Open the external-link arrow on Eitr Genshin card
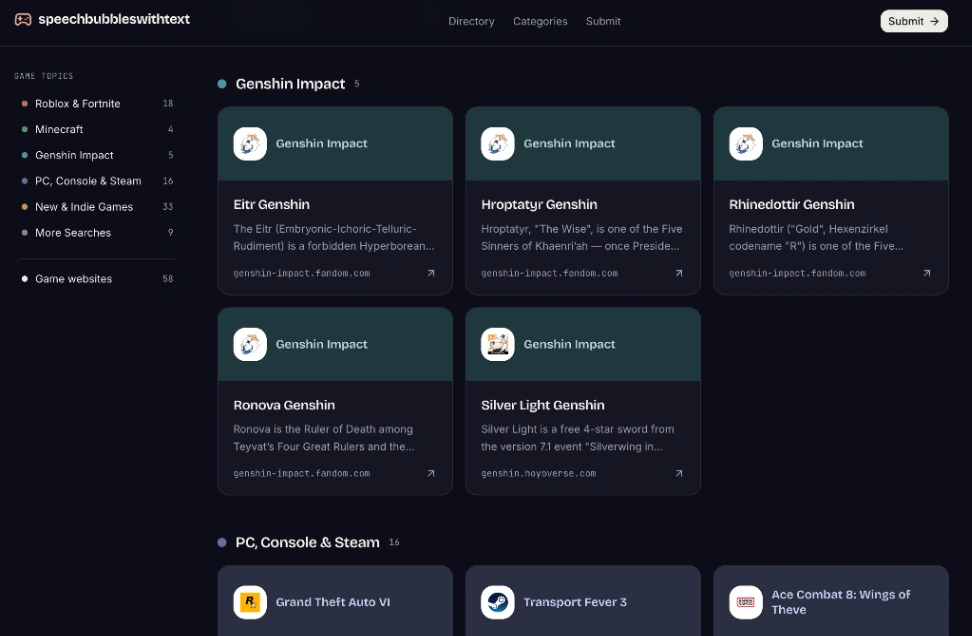The width and height of the screenshot is (972, 636). click(431, 273)
